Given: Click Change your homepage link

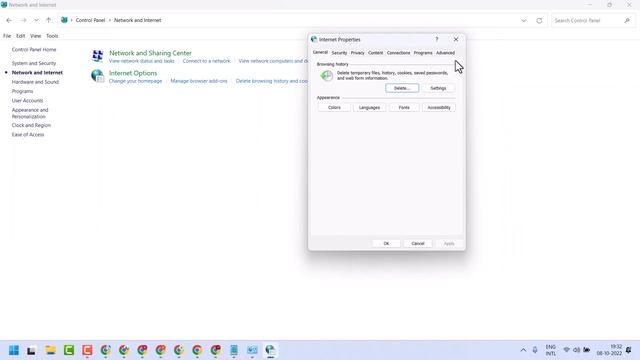Looking at the screenshot, I should tap(136, 81).
